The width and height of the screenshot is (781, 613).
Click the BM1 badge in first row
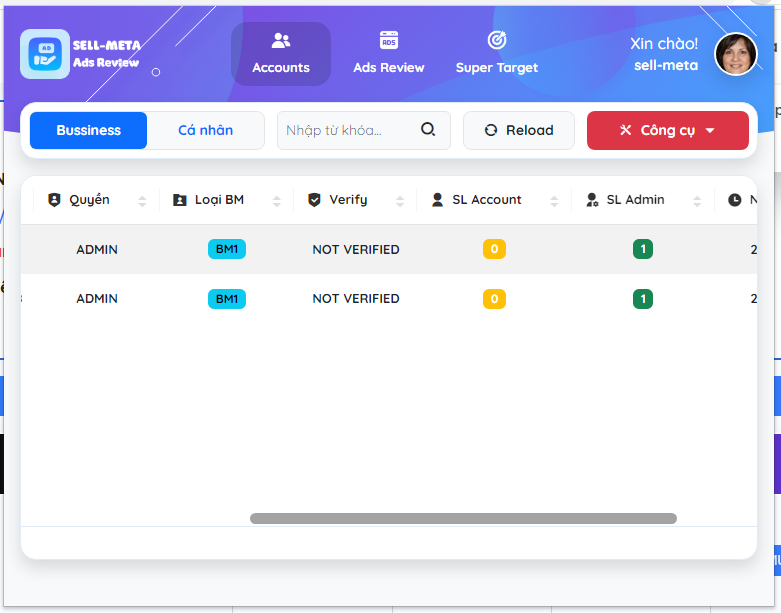(227, 249)
